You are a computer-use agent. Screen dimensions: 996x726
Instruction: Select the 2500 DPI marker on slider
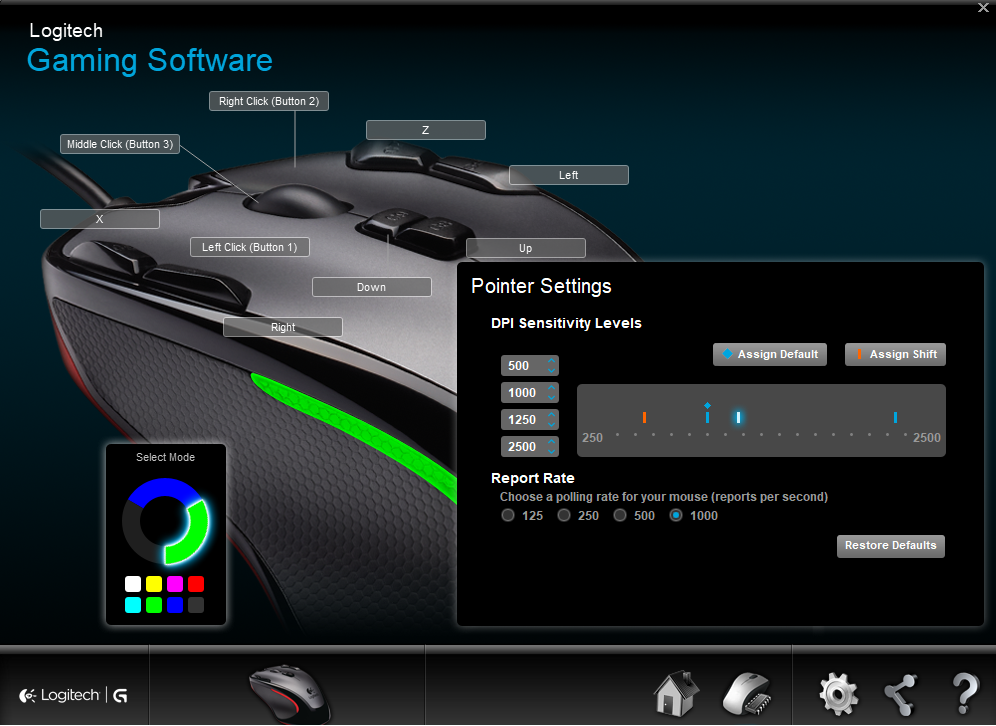coord(895,417)
